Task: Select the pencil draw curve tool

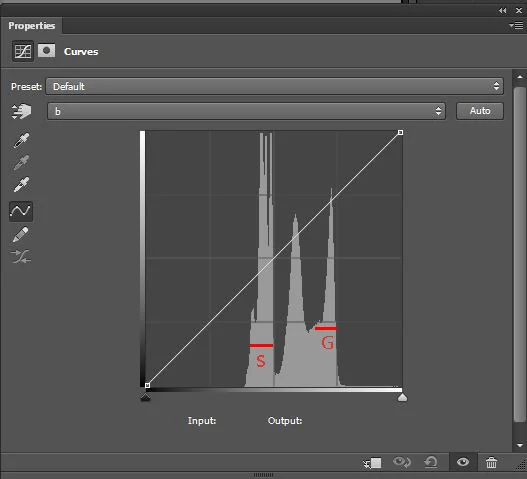Action: 21,234
